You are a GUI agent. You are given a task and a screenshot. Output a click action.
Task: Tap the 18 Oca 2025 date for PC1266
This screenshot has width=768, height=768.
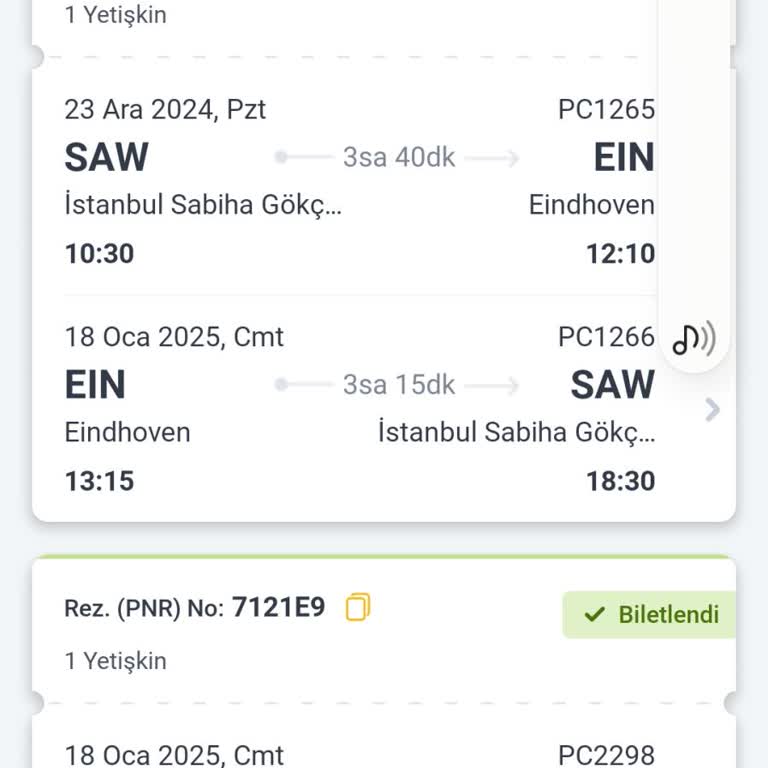pos(174,337)
